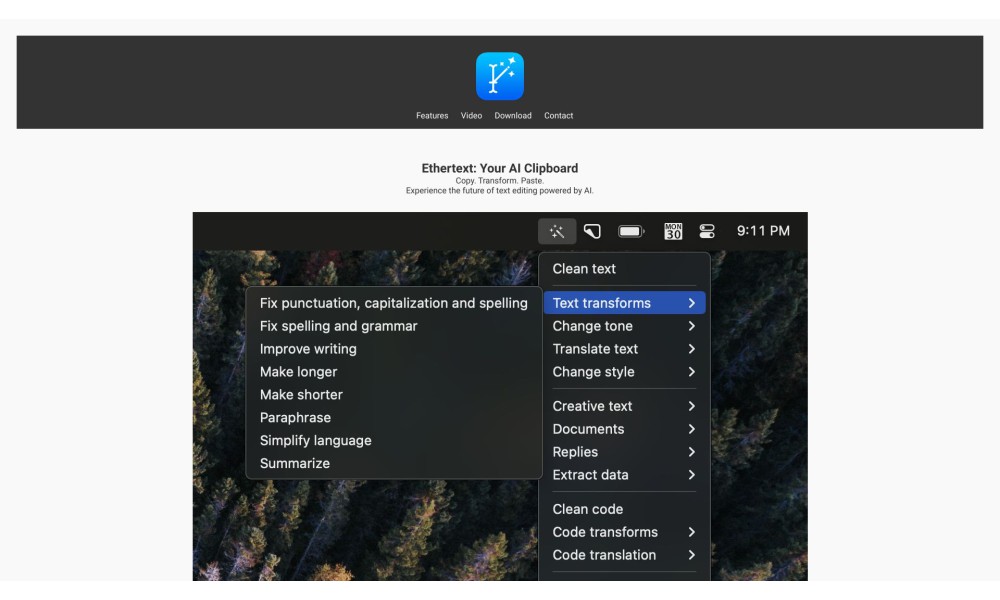Expand the chevron beside Creative text

691,406
